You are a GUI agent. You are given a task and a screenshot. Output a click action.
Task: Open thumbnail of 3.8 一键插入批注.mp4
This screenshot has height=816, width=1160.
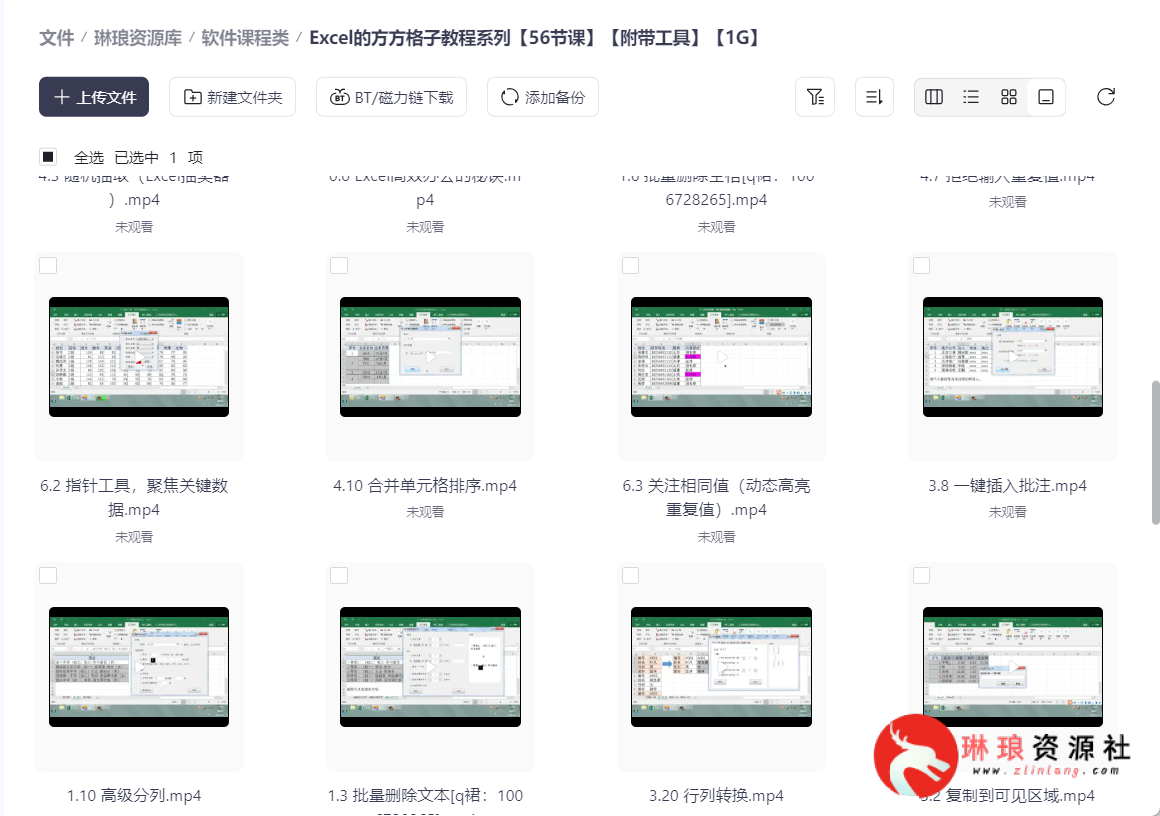(x=1013, y=357)
